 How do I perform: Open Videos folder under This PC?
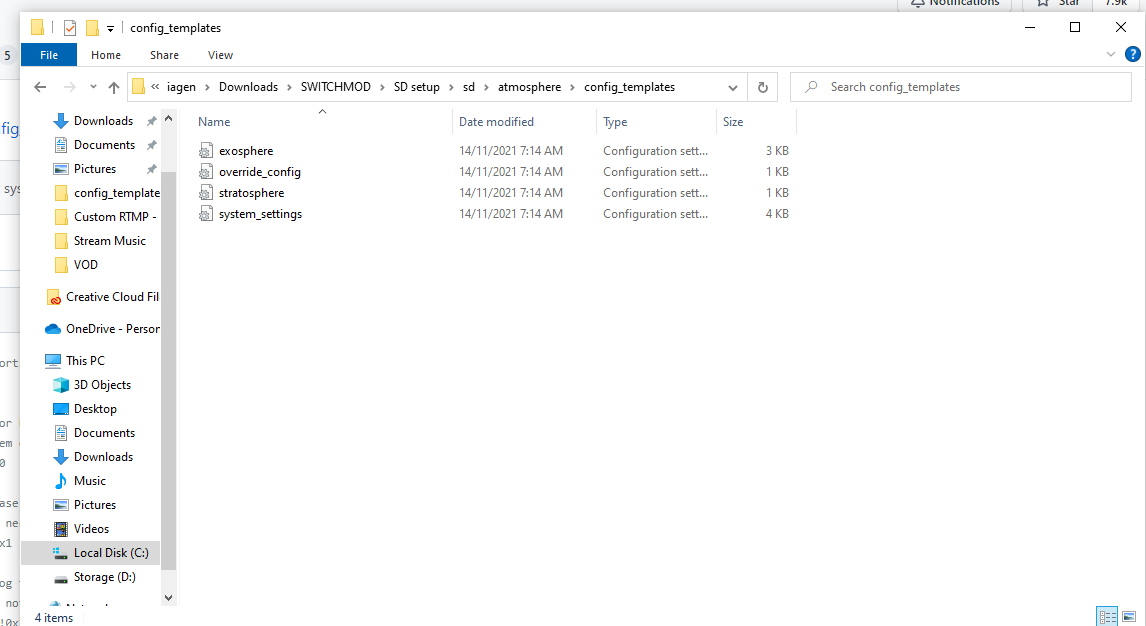tap(91, 530)
